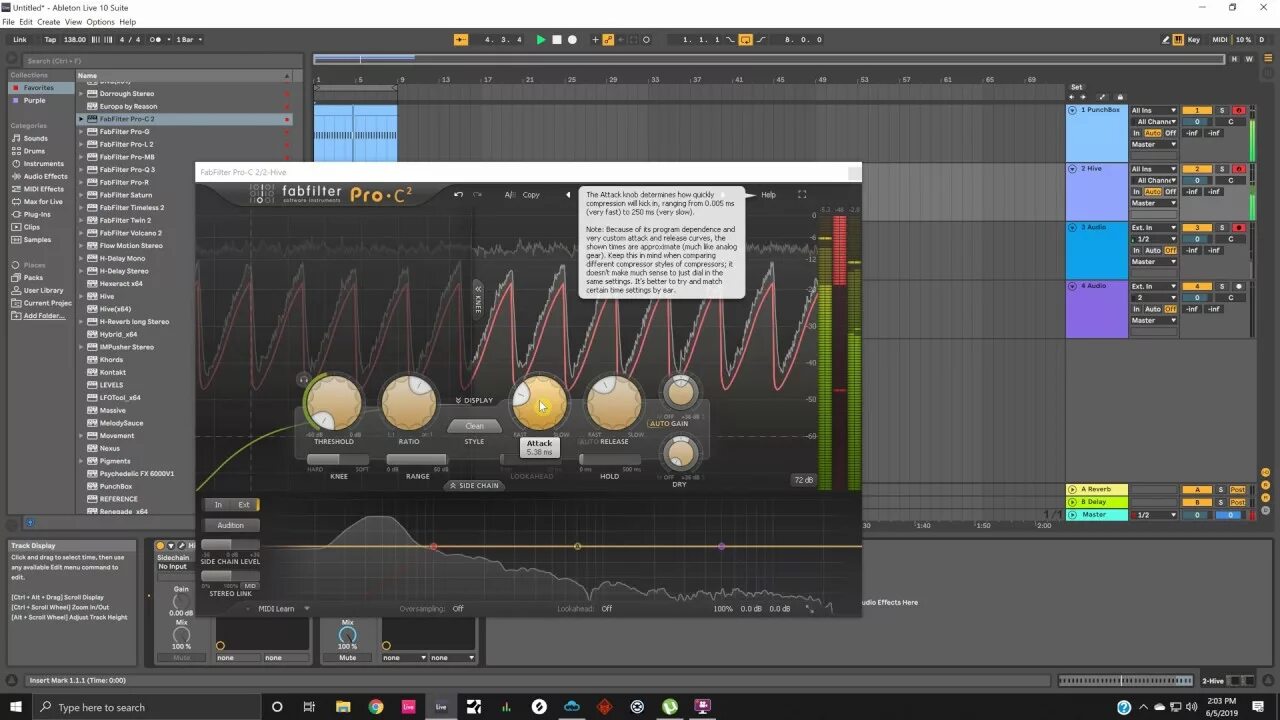Click the HOLD slider
This screenshot has height=720, width=1280.
[610, 460]
